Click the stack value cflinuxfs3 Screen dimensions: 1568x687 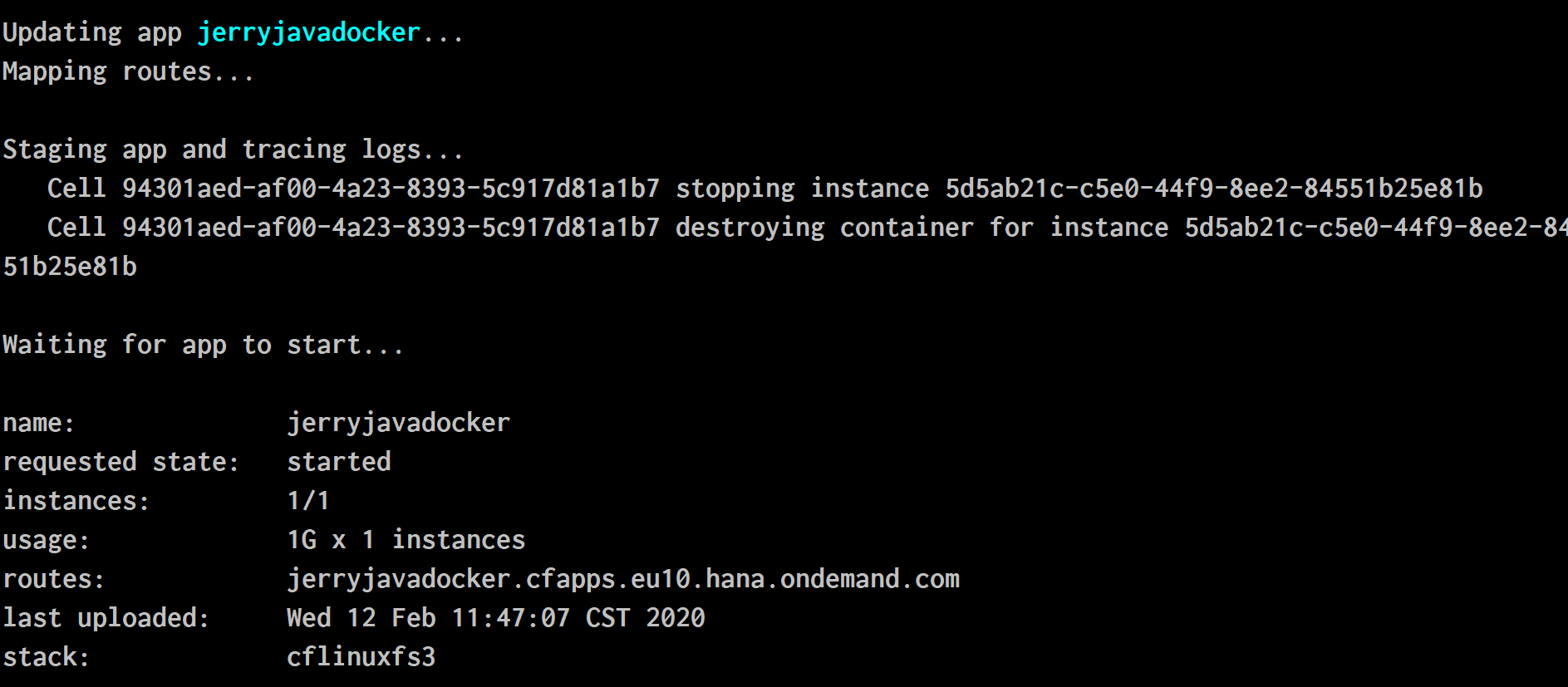(361, 657)
